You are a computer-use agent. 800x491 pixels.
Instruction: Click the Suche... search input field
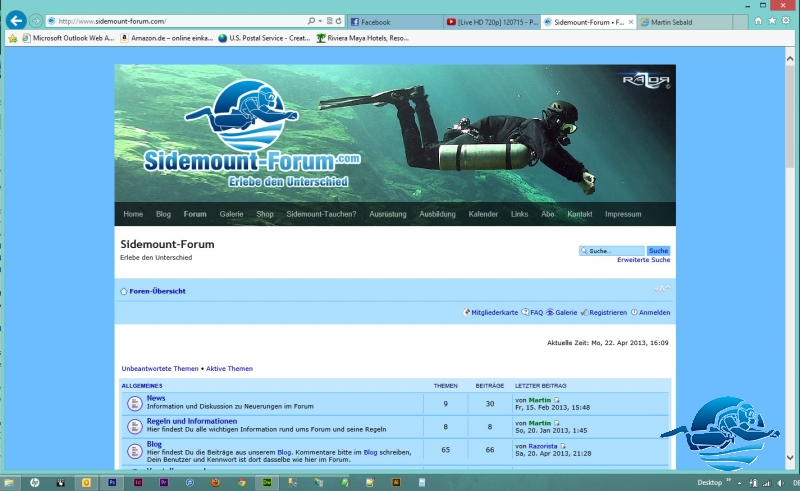[612, 251]
